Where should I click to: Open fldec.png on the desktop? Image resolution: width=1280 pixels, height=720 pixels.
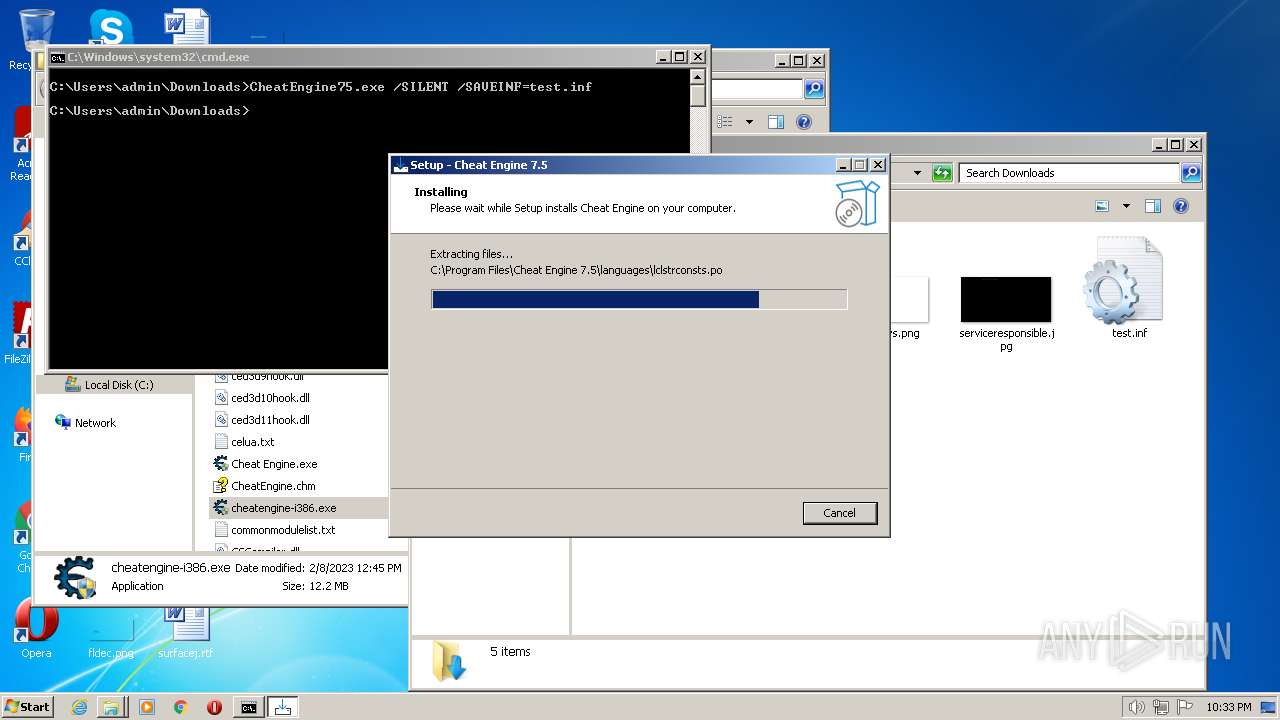pos(110,637)
